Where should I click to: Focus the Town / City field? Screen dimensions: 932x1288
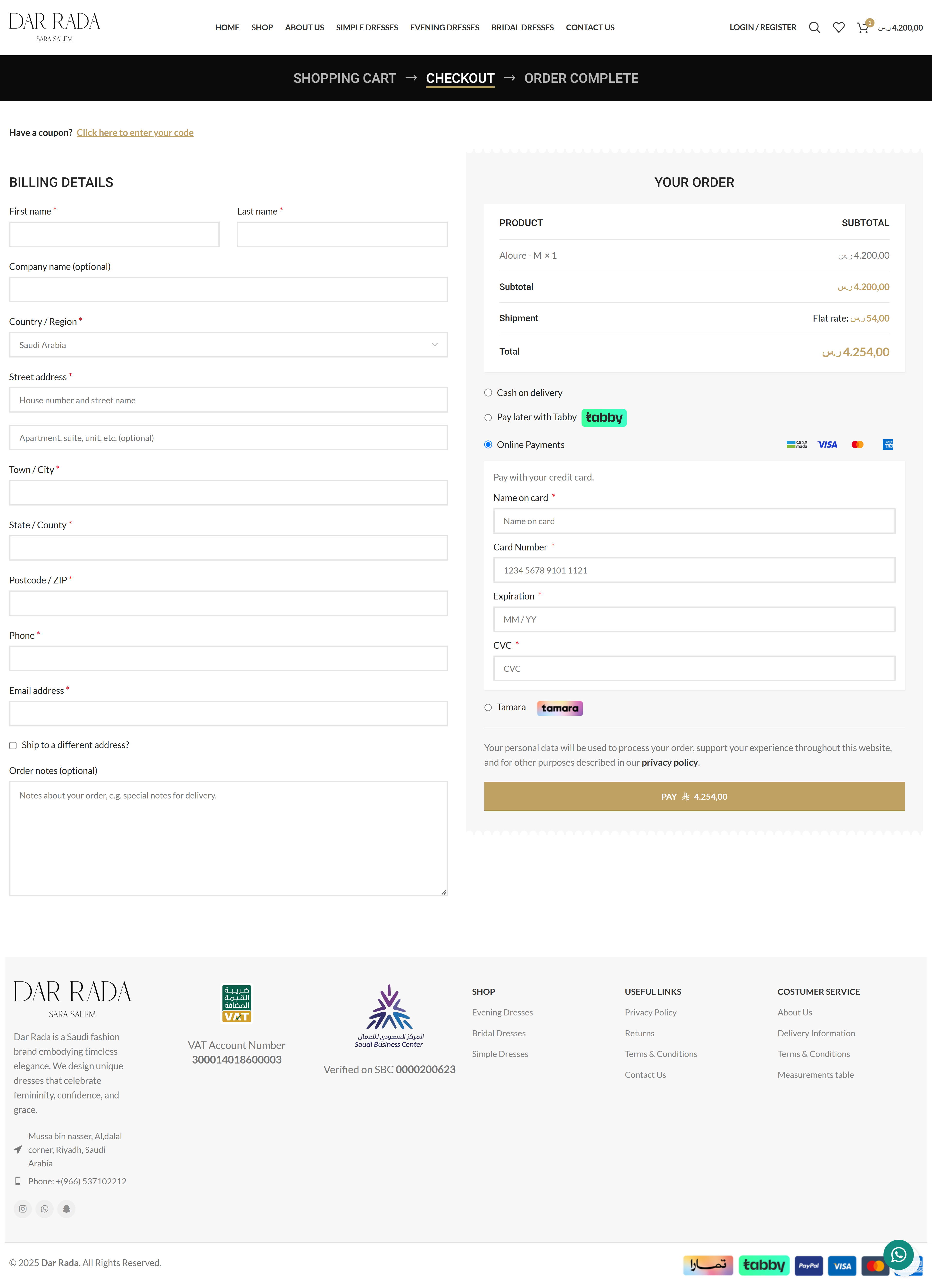tap(228, 493)
